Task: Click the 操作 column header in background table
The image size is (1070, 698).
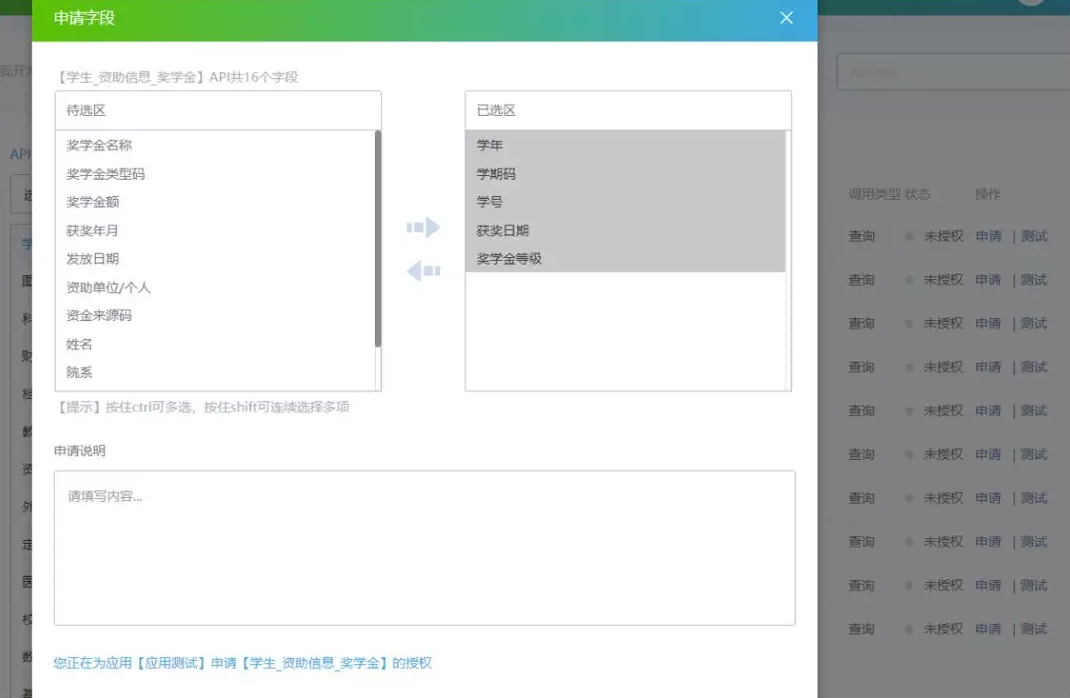Action: click(987, 194)
